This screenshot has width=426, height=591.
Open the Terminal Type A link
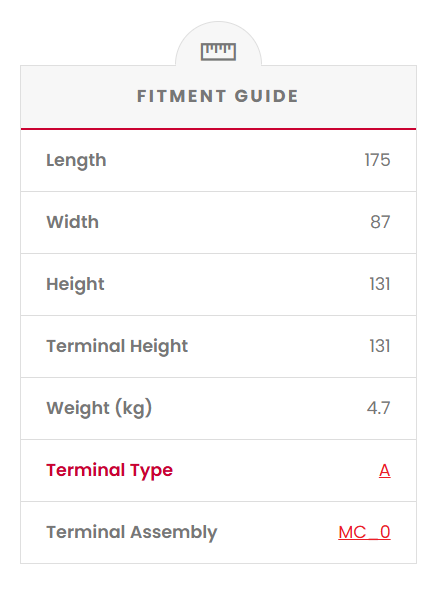[x=385, y=470]
